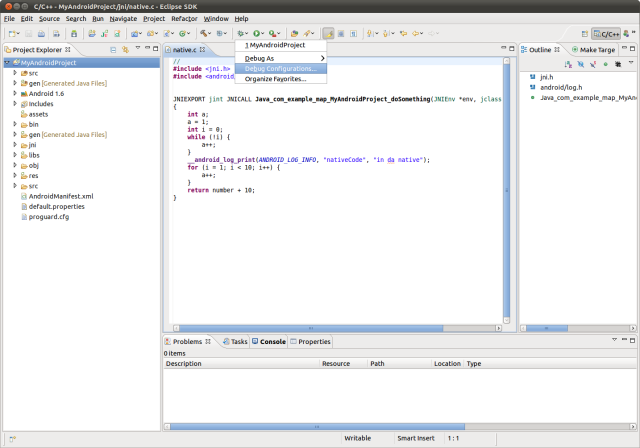Viewport: 640px width, 448px height.
Task: Collapse all in Project Explorer
Action: coord(113,49)
